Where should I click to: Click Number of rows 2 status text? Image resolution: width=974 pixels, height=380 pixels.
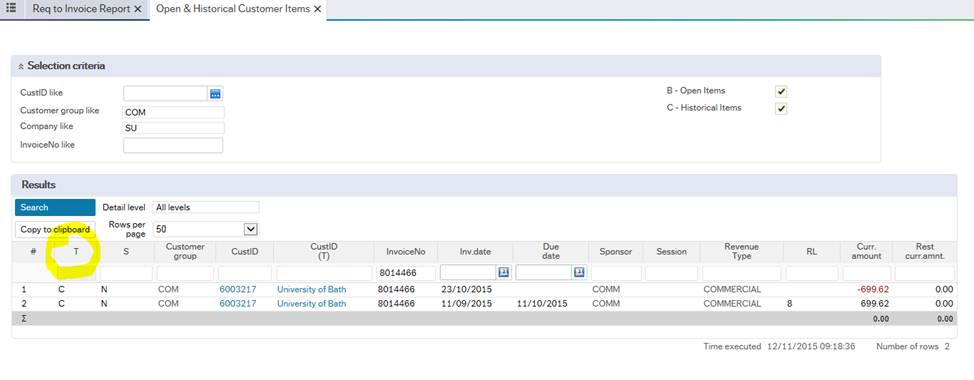click(x=913, y=346)
